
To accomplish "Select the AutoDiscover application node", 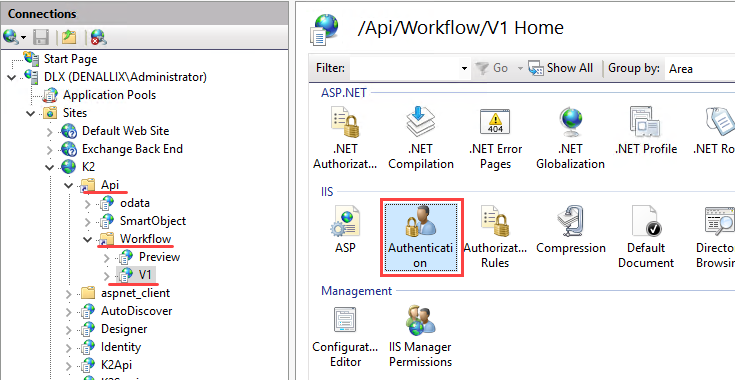I will coord(136,311).
